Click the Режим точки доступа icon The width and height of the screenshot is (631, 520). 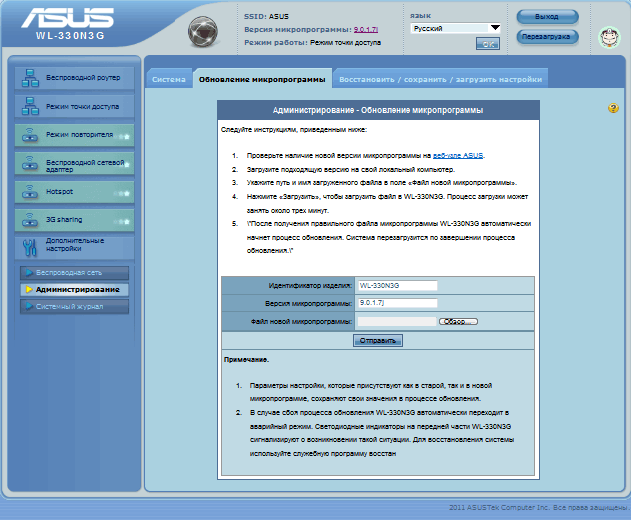29,106
